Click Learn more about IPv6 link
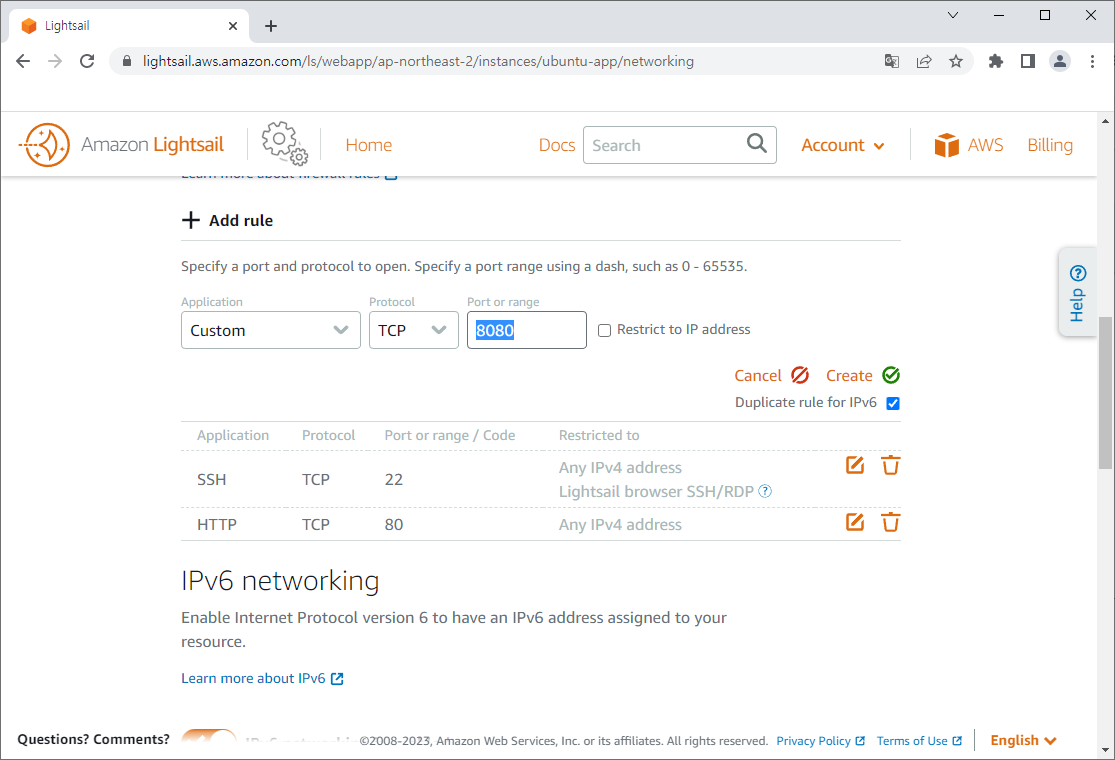This screenshot has height=760, width=1115. pyautogui.click(x=254, y=677)
